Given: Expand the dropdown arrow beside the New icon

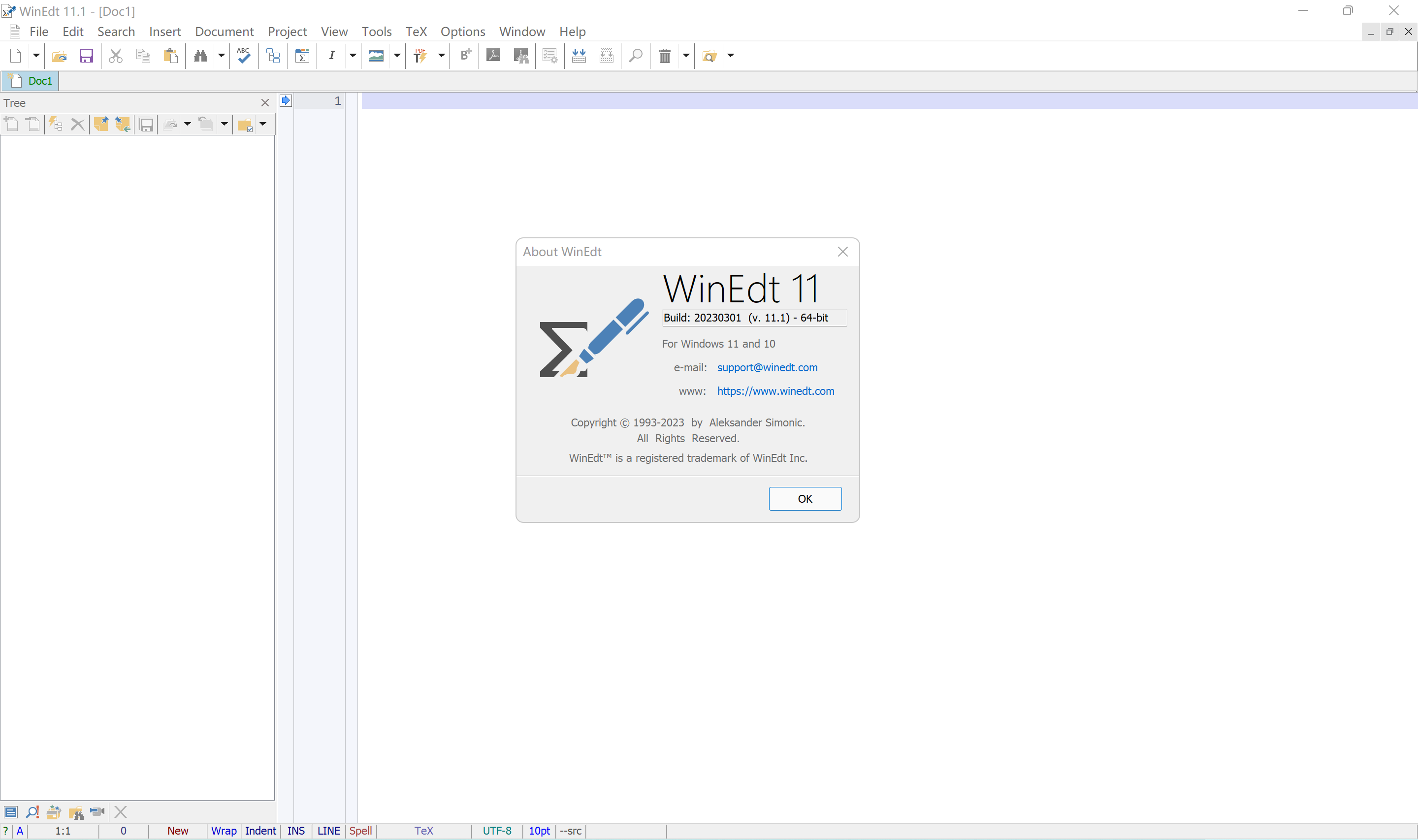Looking at the screenshot, I should click(35, 56).
